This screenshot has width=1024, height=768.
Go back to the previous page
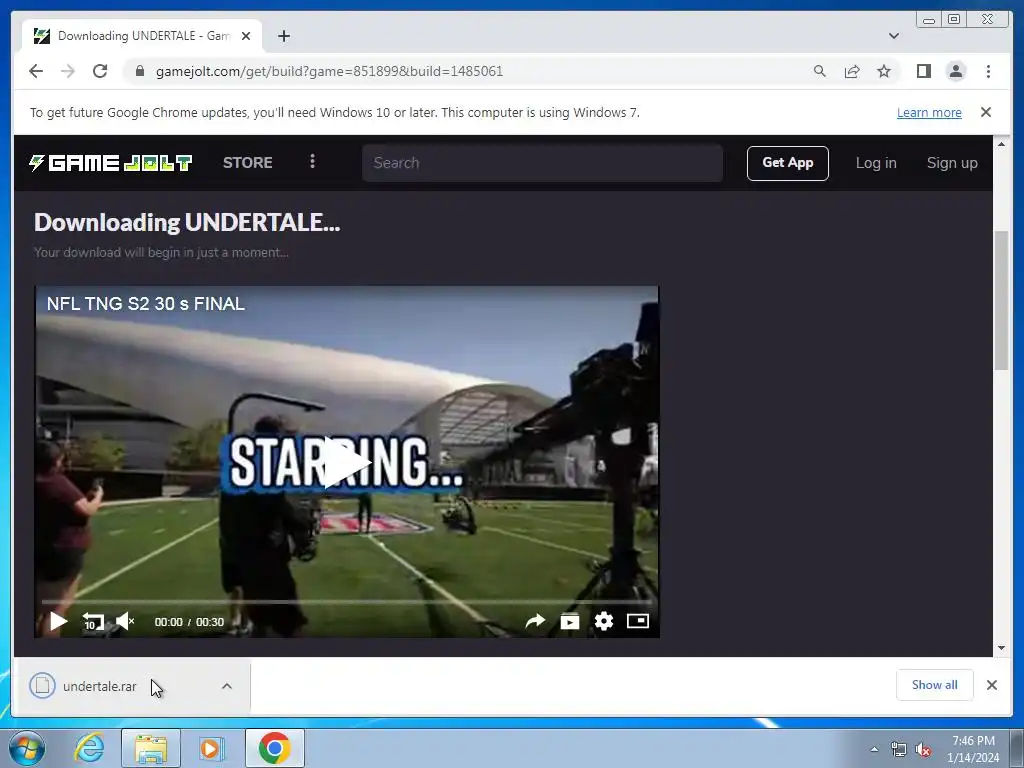(36, 71)
